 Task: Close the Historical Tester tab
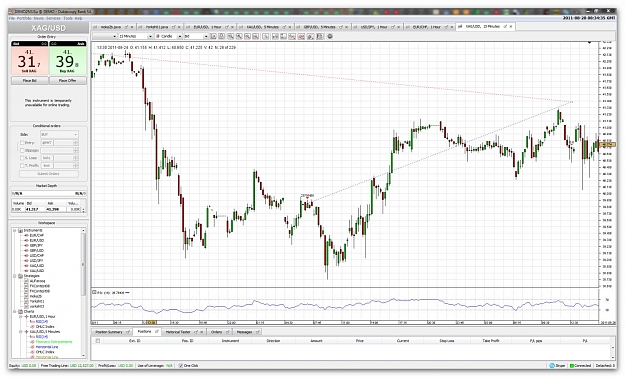point(202,332)
